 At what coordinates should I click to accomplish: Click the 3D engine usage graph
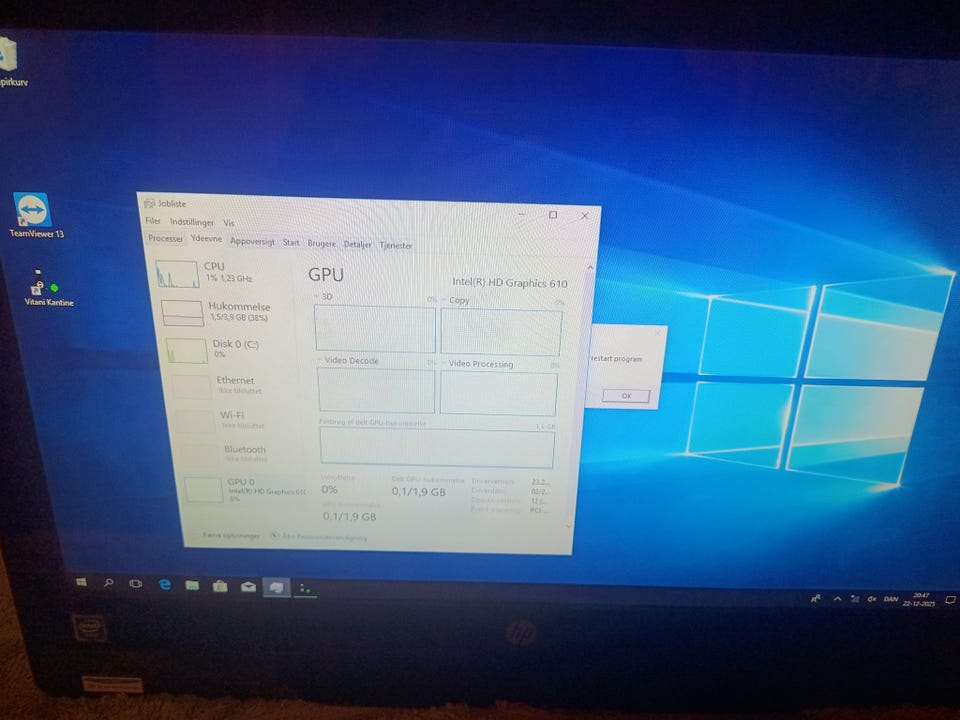375,329
